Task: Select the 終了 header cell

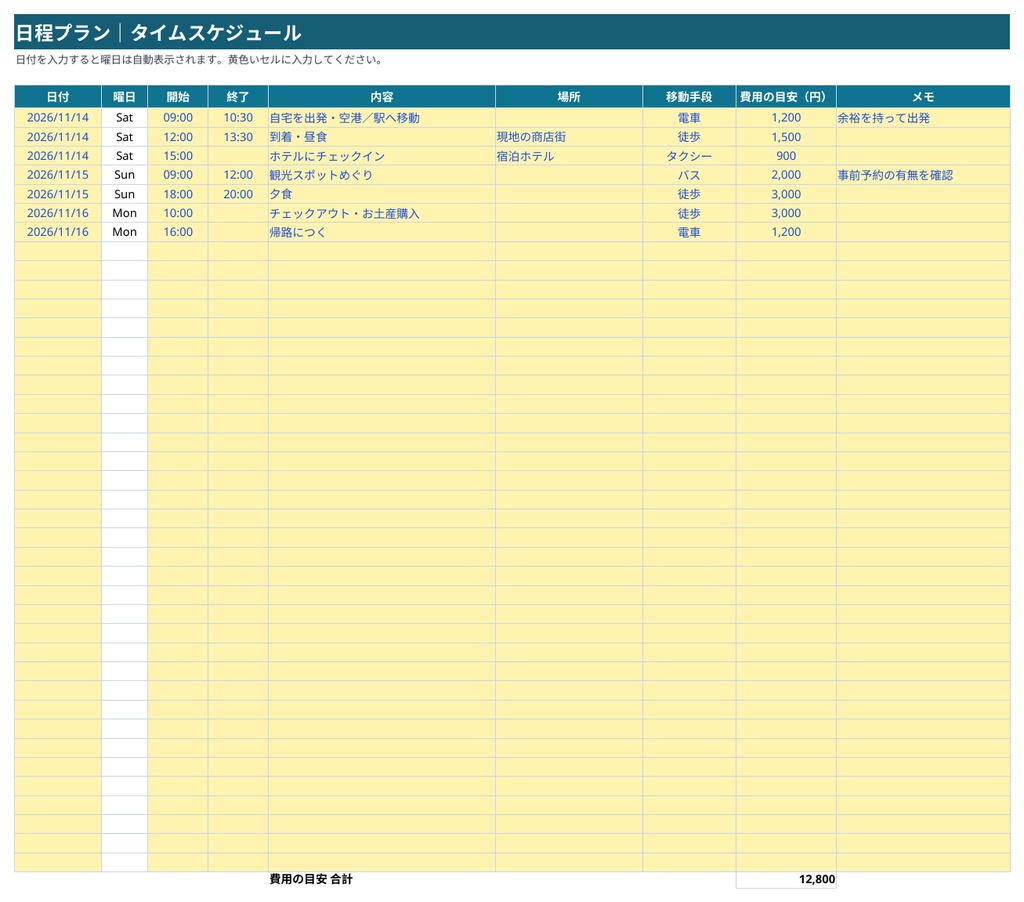Action: click(238, 97)
